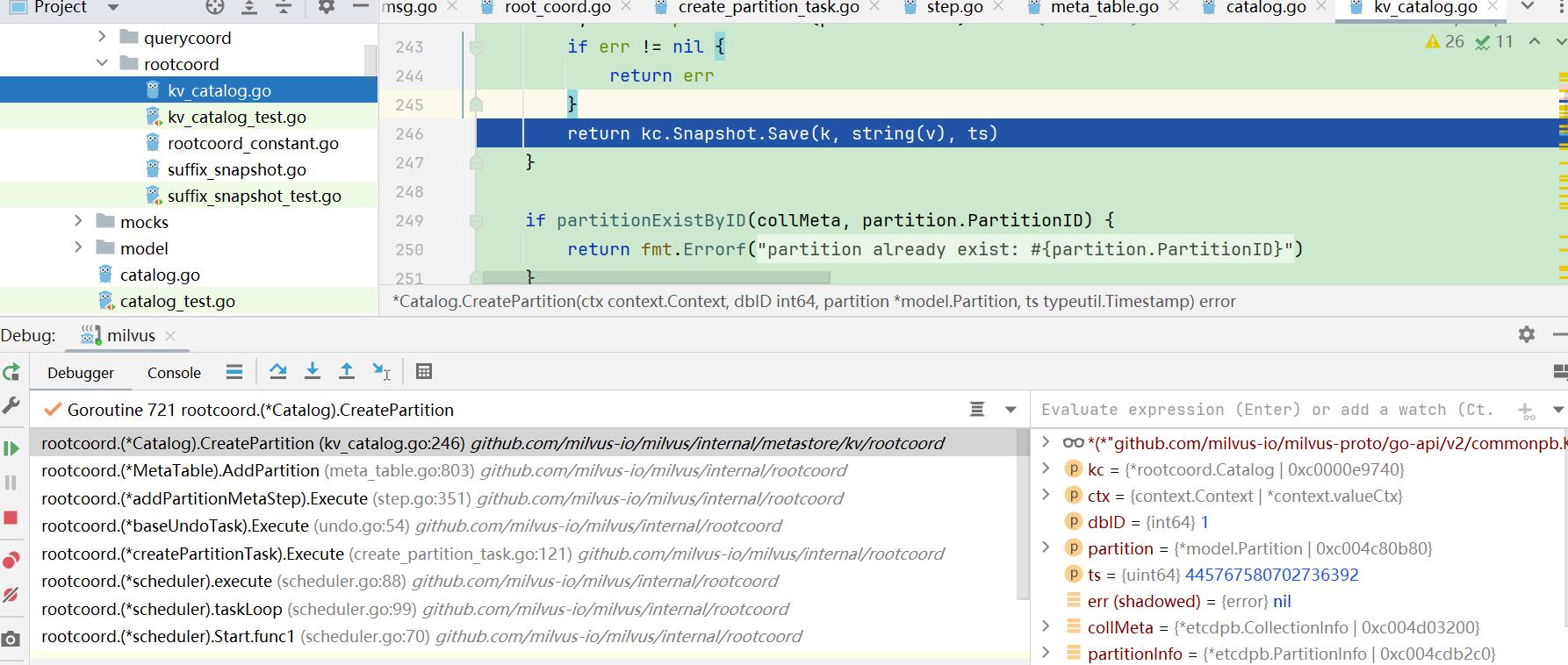Select the Debugger tab
Screen dimensions: 1568x665
81,373
